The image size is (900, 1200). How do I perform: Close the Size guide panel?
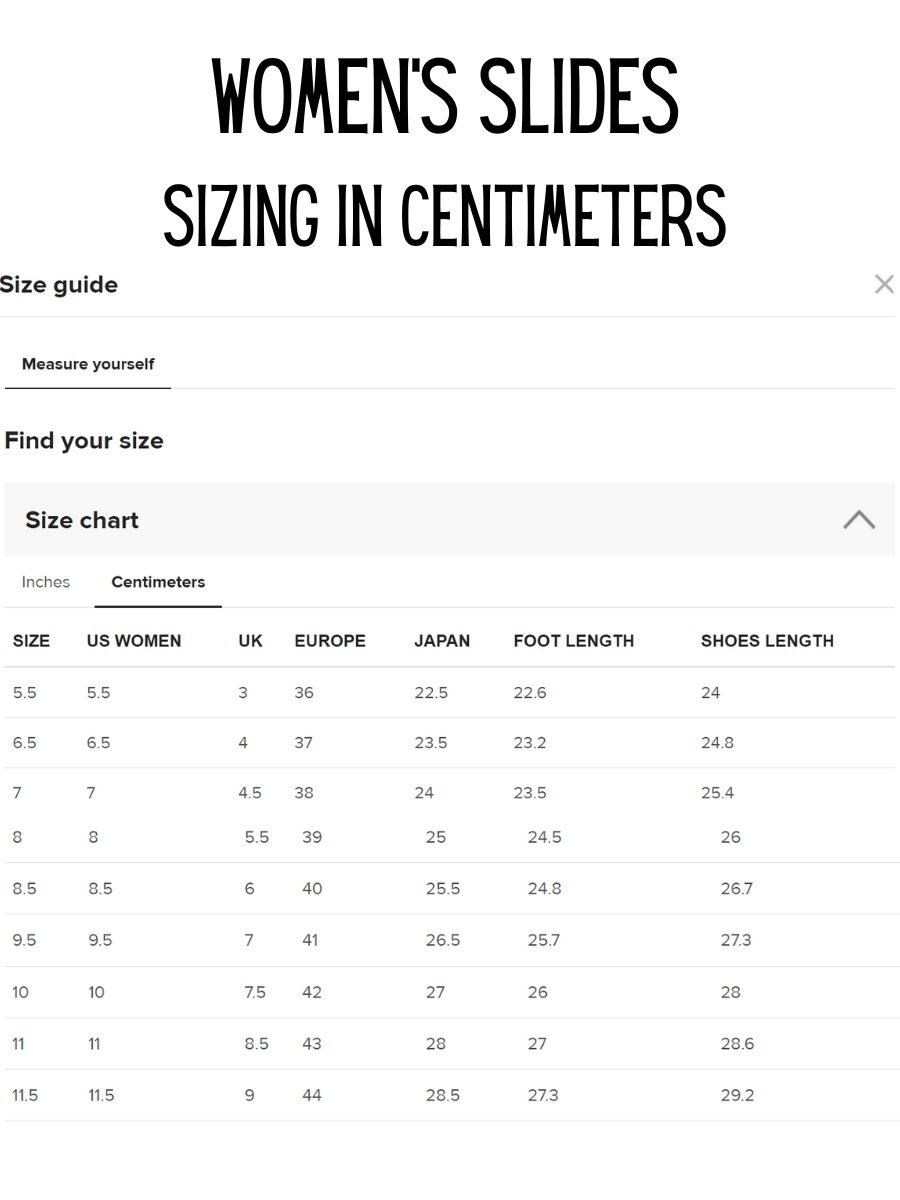[x=884, y=285]
